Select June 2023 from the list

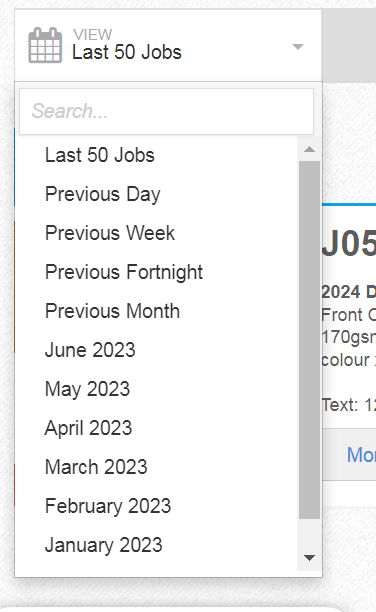pos(157,350)
